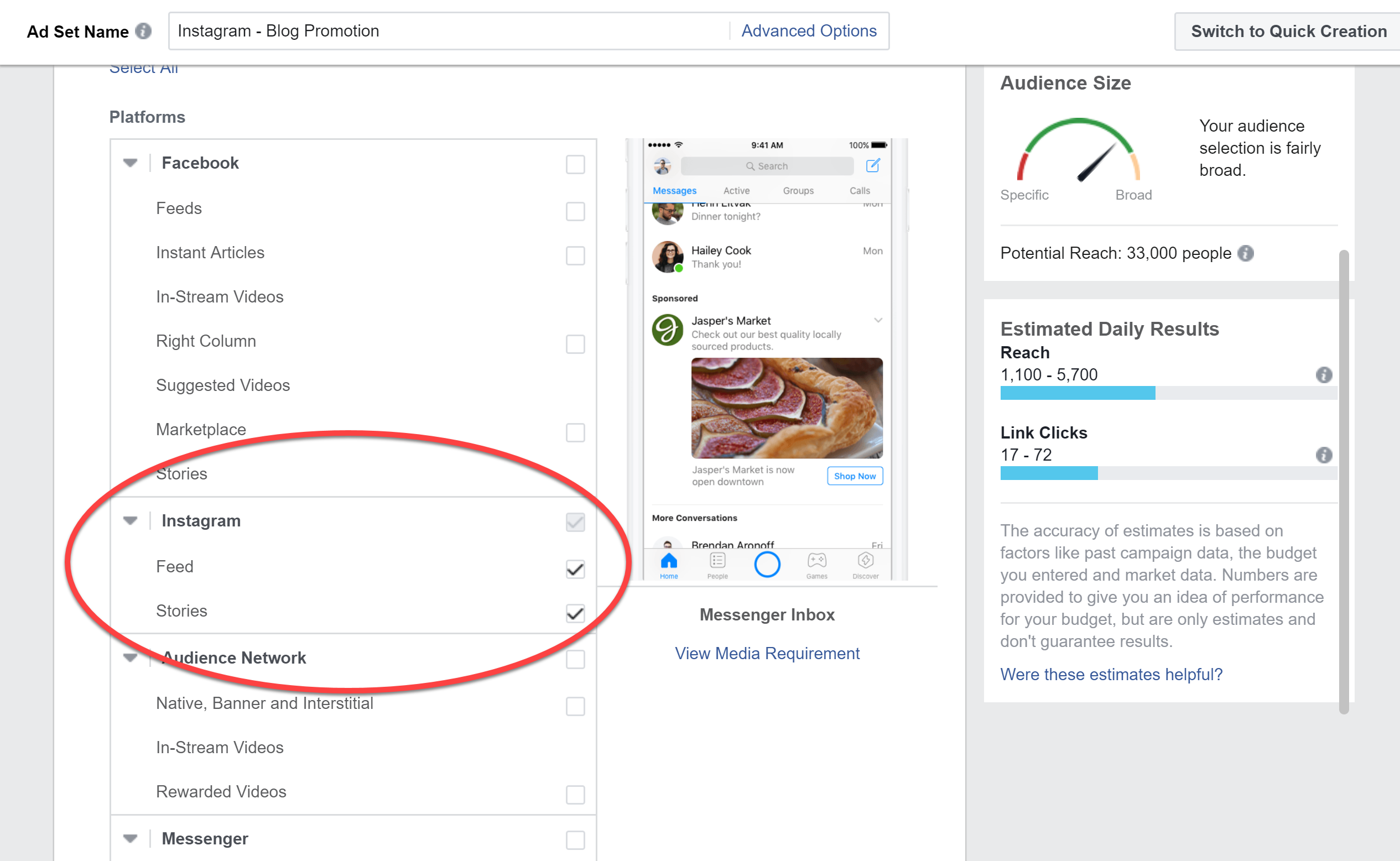Open the Groups tab in preview
1400x861 pixels.
[x=798, y=191]
